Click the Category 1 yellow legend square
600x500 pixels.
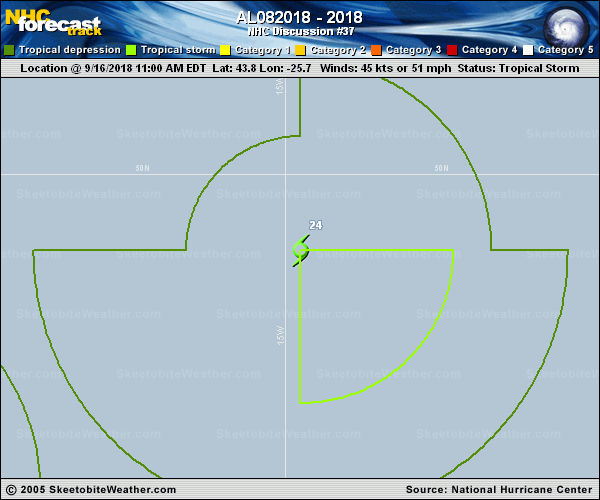pos(225,50)
